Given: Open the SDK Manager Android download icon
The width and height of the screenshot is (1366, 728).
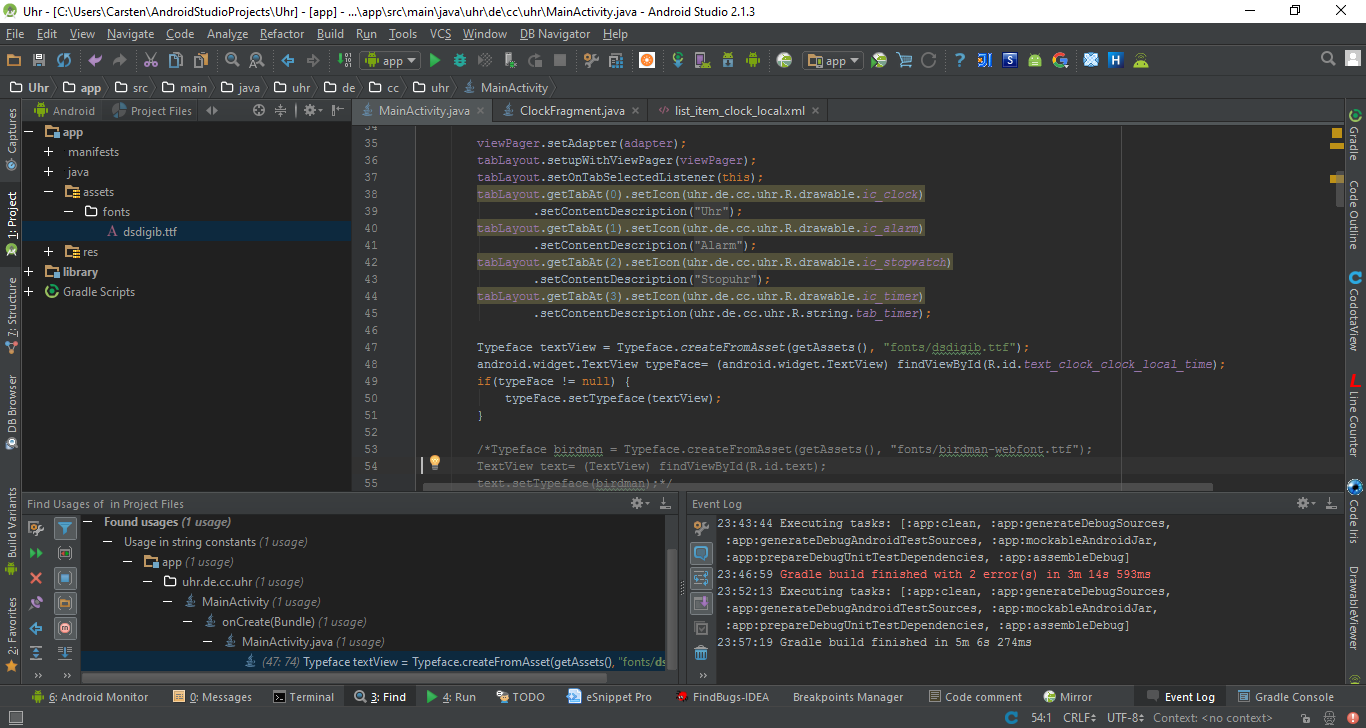Looking at the screenshot, I should pos(727,61).
